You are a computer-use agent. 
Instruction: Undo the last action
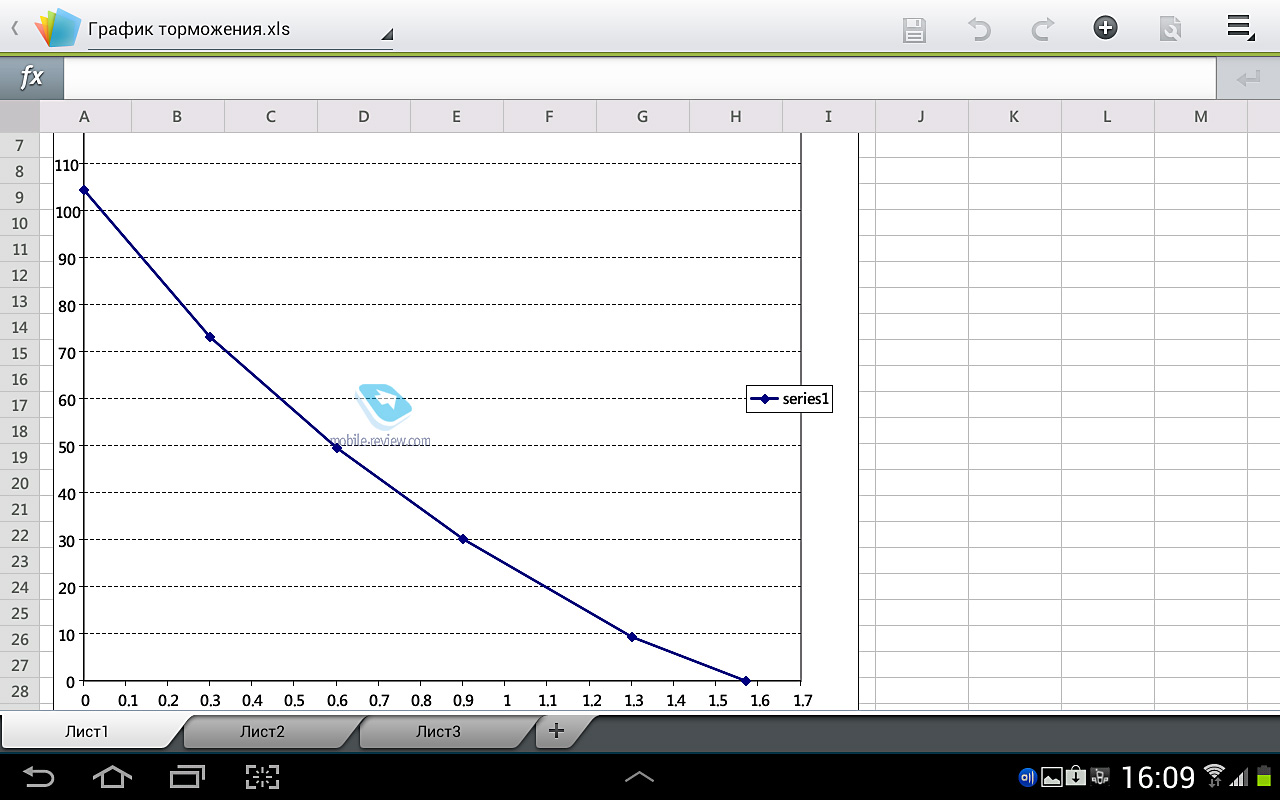(979, 29)
